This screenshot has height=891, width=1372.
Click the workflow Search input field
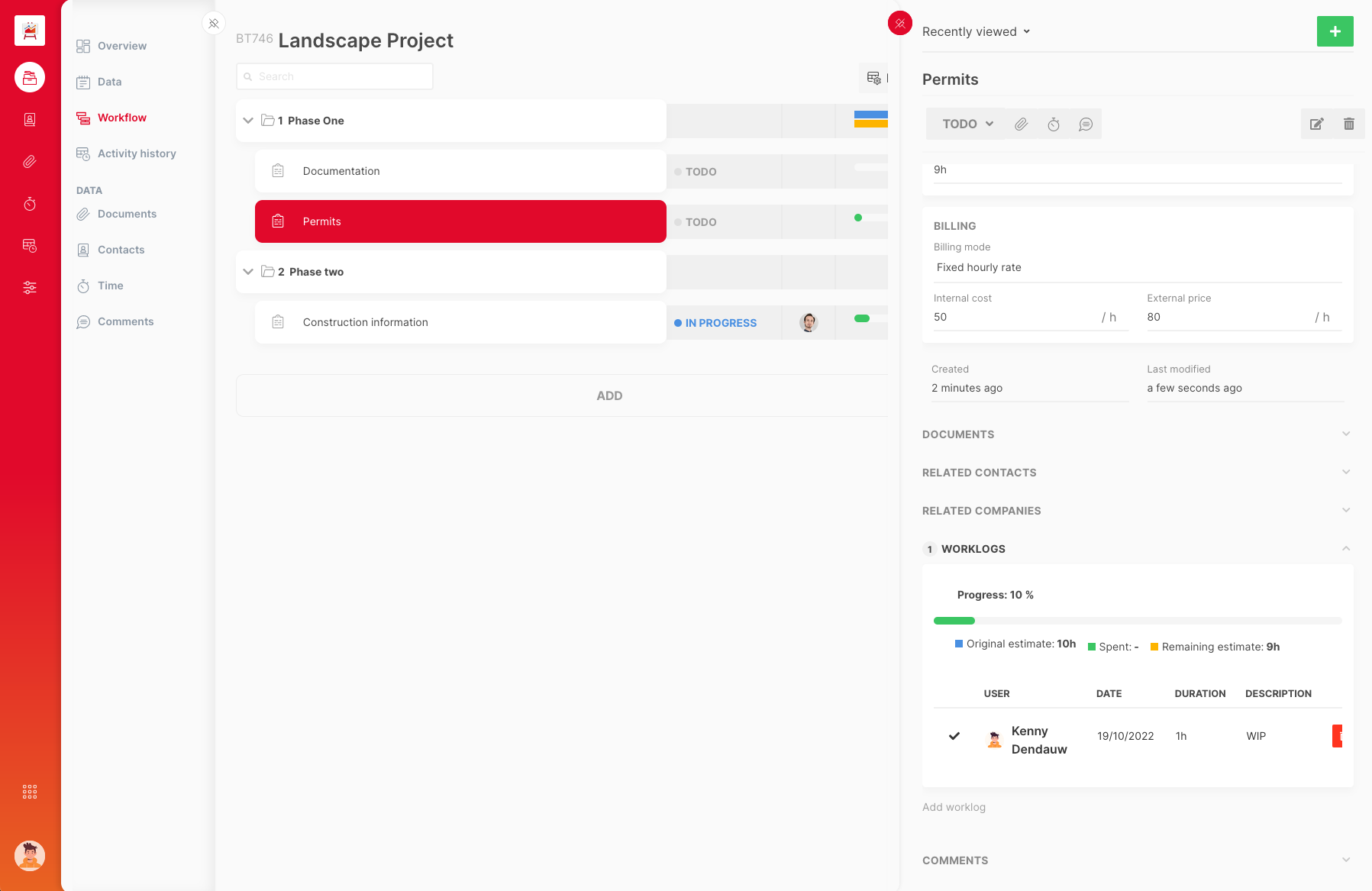coord(334,76)
